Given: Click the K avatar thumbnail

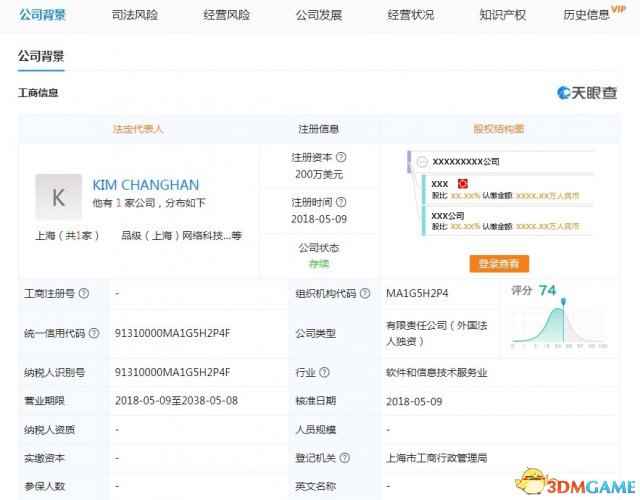Looking at the screenshot, I should pyautogui.click(x=58, y=197).
